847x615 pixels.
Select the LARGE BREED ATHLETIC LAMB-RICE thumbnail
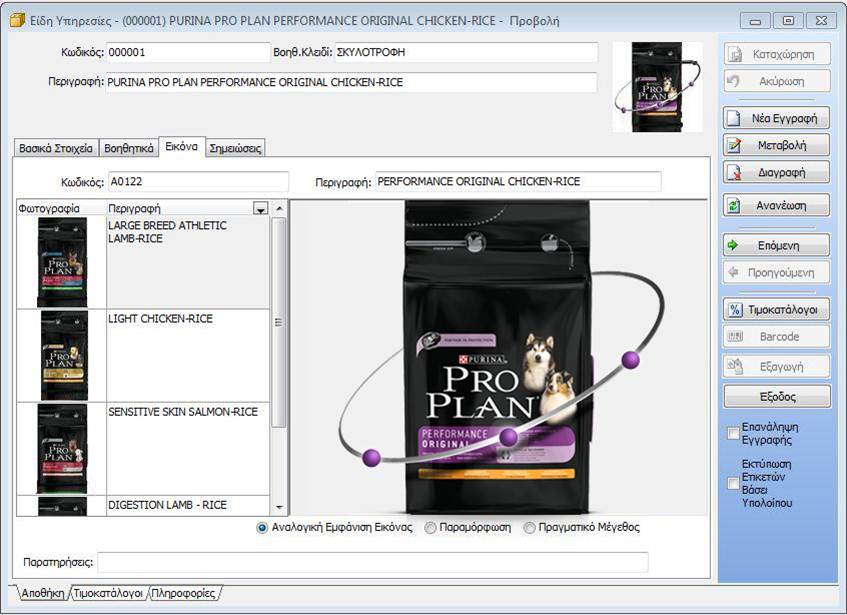[x=62, y=262]
